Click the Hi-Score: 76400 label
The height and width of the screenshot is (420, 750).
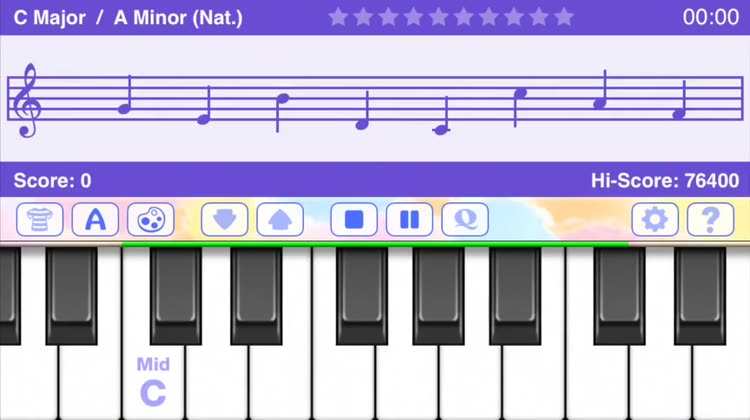(x=665, y=180)
